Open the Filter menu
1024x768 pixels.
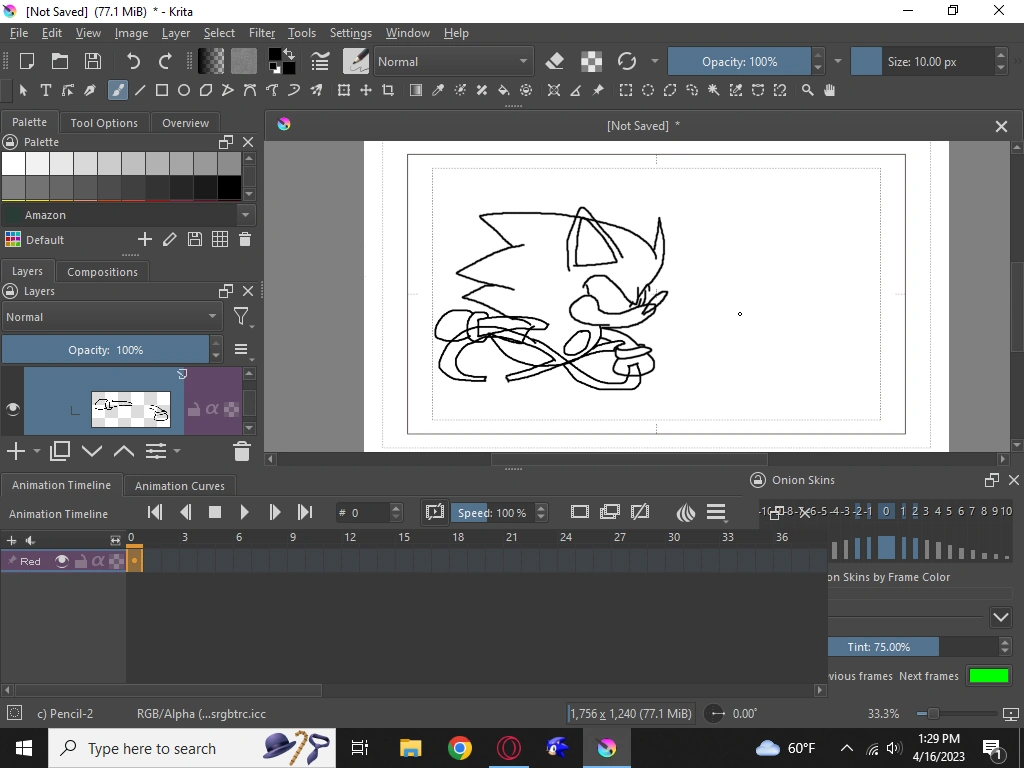[x=261, y=32]
